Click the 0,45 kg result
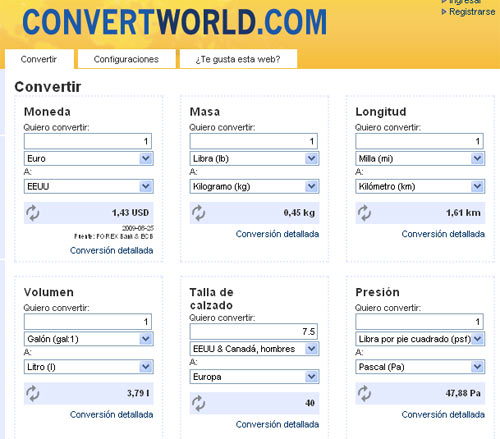The width and height of the screenshot is (500, 439). pyautogui.click(x=299, y=213)
